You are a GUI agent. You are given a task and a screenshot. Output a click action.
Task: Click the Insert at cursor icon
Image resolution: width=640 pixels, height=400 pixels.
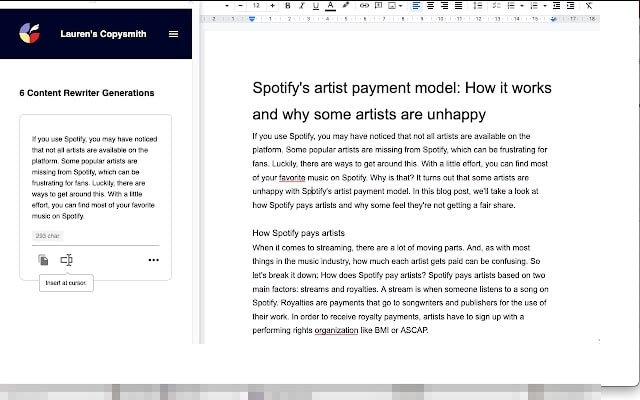[66, 260]
